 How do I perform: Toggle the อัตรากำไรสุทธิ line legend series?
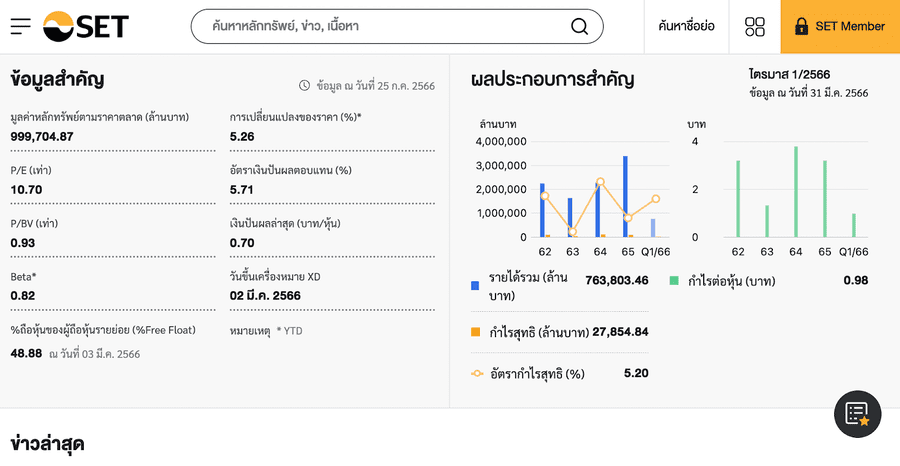[477, 374]
